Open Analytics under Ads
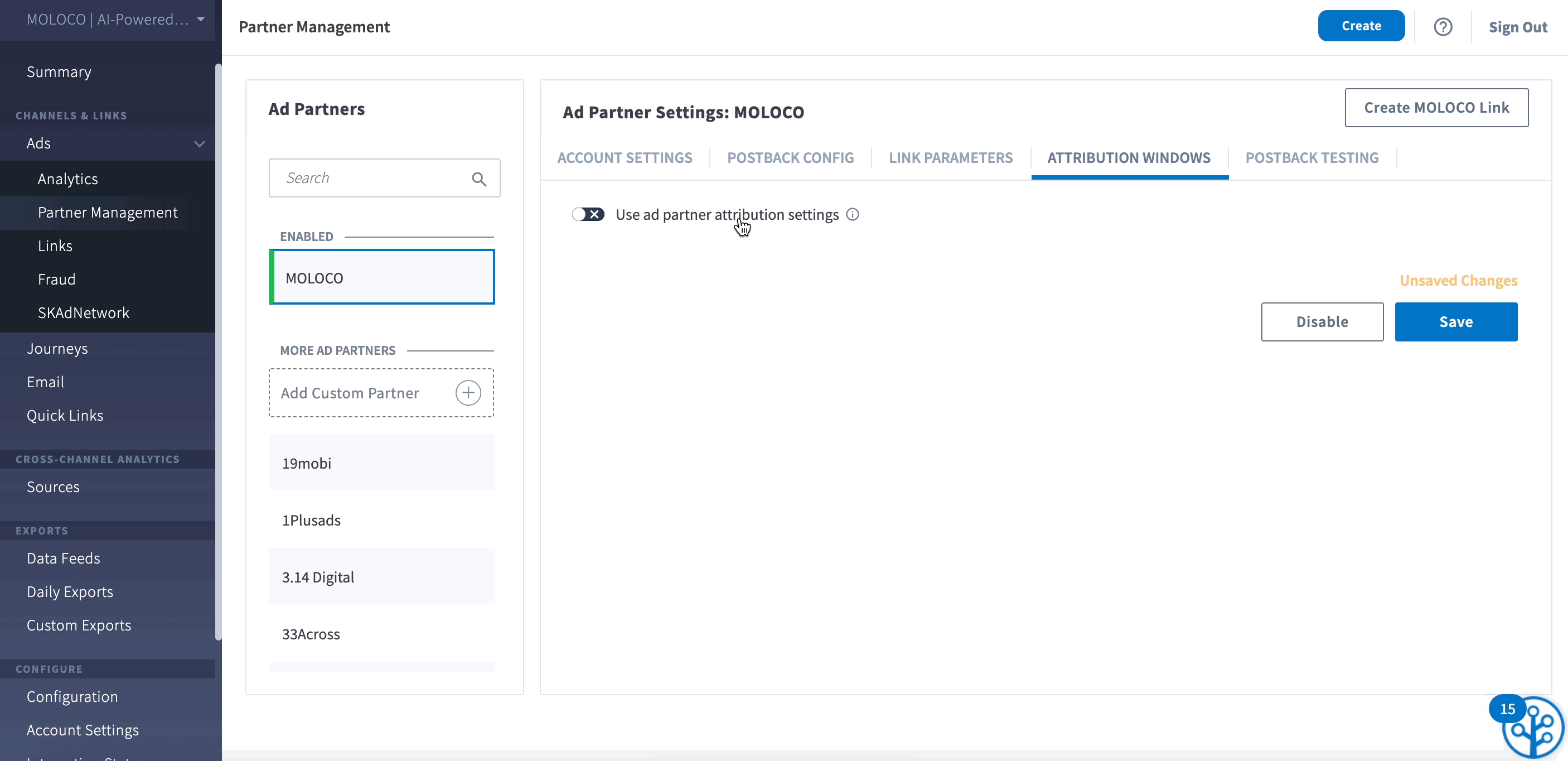This screenshot has height=761, width=1568. click(x=67, y=179)
